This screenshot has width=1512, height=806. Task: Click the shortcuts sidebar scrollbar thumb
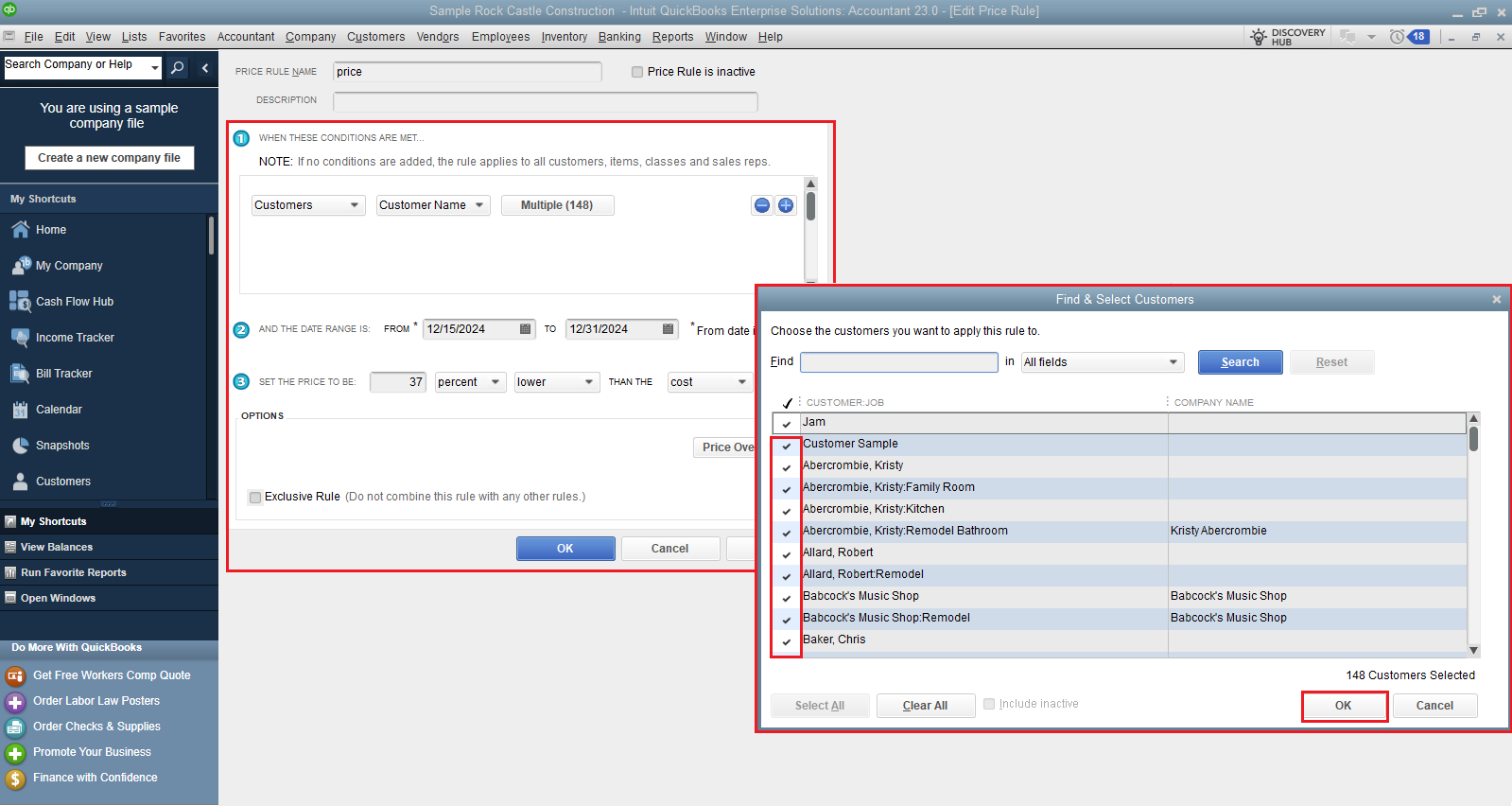coord(211,236)
